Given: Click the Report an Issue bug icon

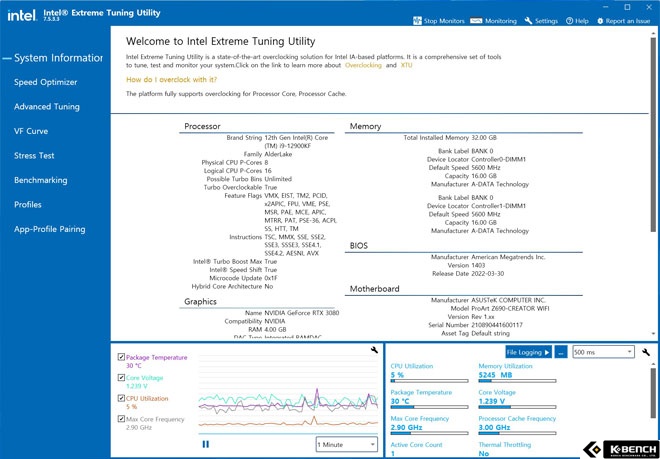Looking at the screenshot, I should 600,21.
